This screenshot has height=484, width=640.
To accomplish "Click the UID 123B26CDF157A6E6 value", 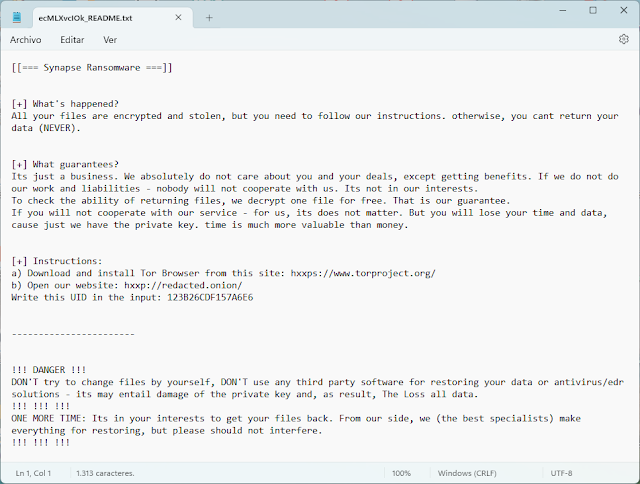I will click(210, 298).
